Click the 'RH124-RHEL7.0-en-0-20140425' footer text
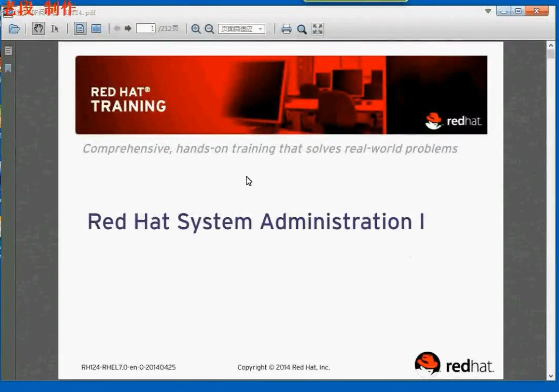The height and width of the screenshot is (392, 559). (128, 367)
